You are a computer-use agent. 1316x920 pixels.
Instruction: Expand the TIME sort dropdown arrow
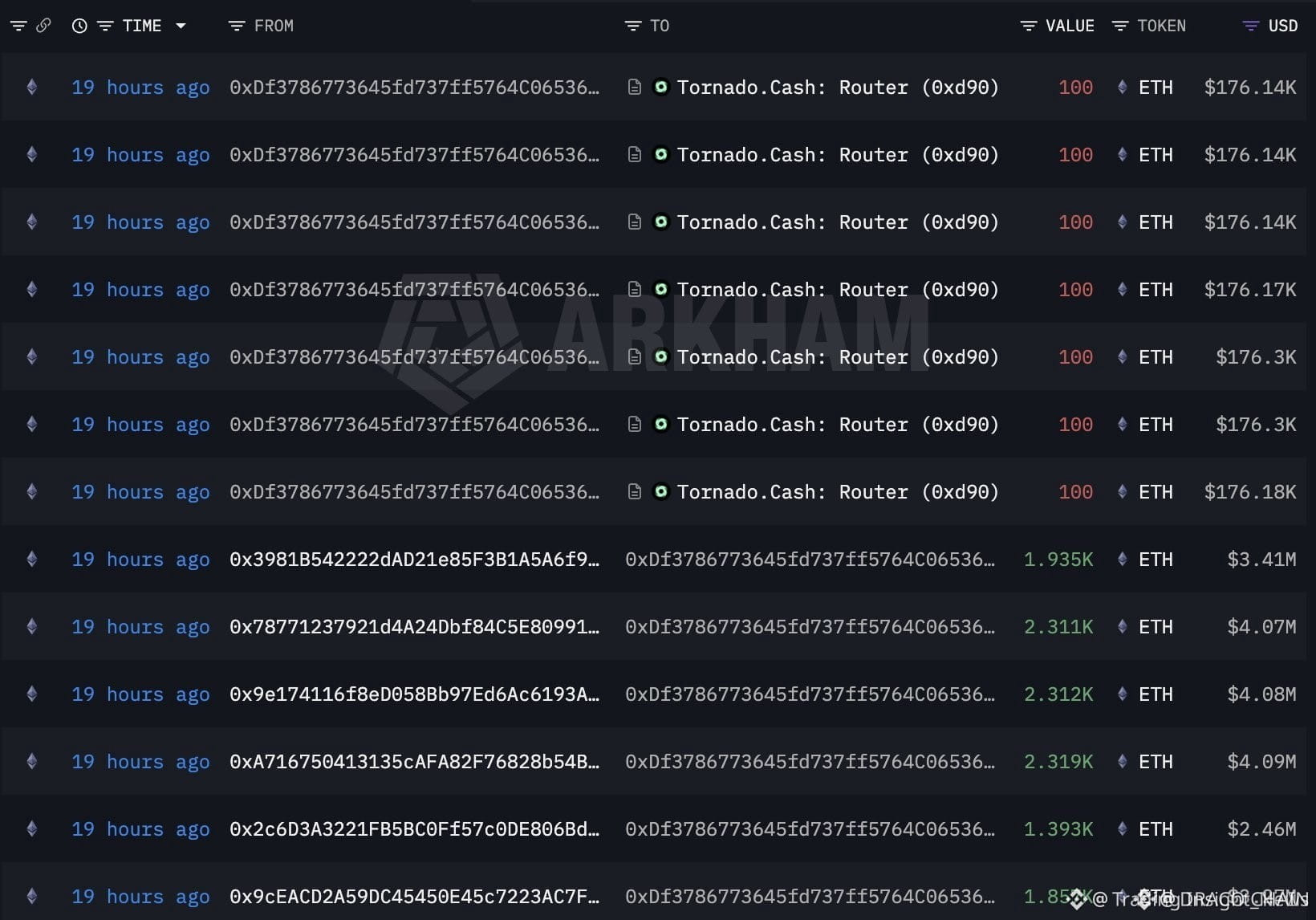(181, 26)
